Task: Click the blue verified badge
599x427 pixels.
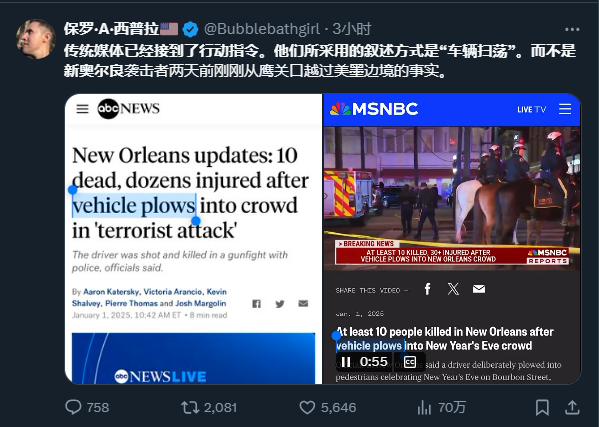Action: [x=190, y=29]
